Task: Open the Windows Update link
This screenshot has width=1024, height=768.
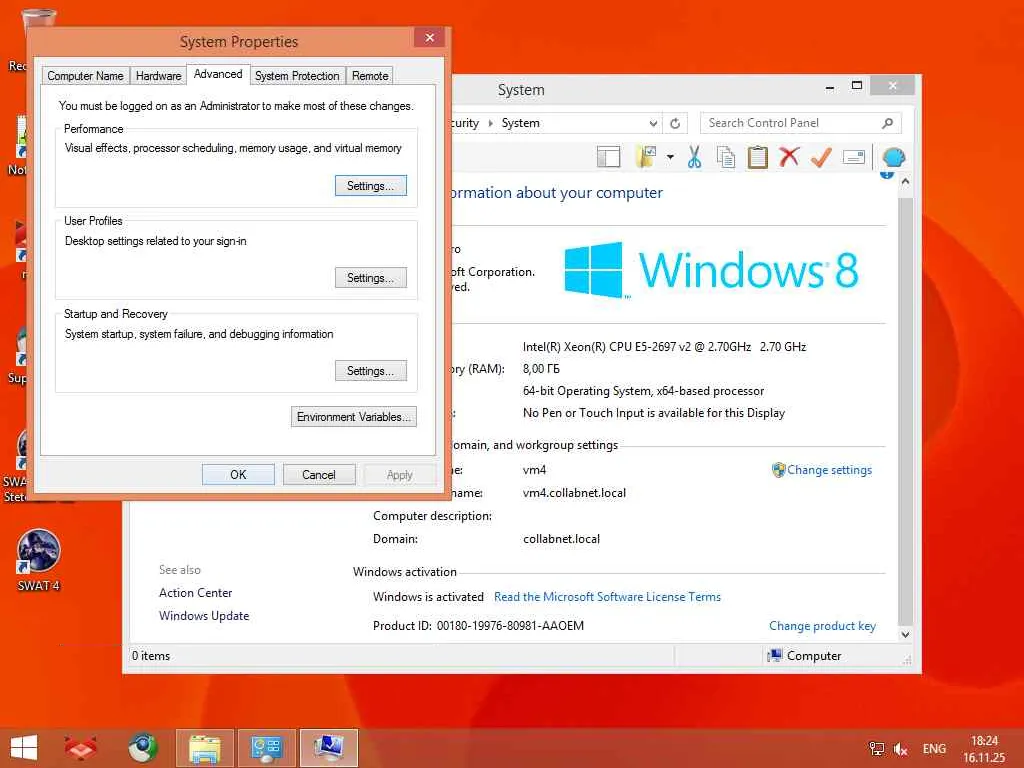Action: tap(204, 616)
